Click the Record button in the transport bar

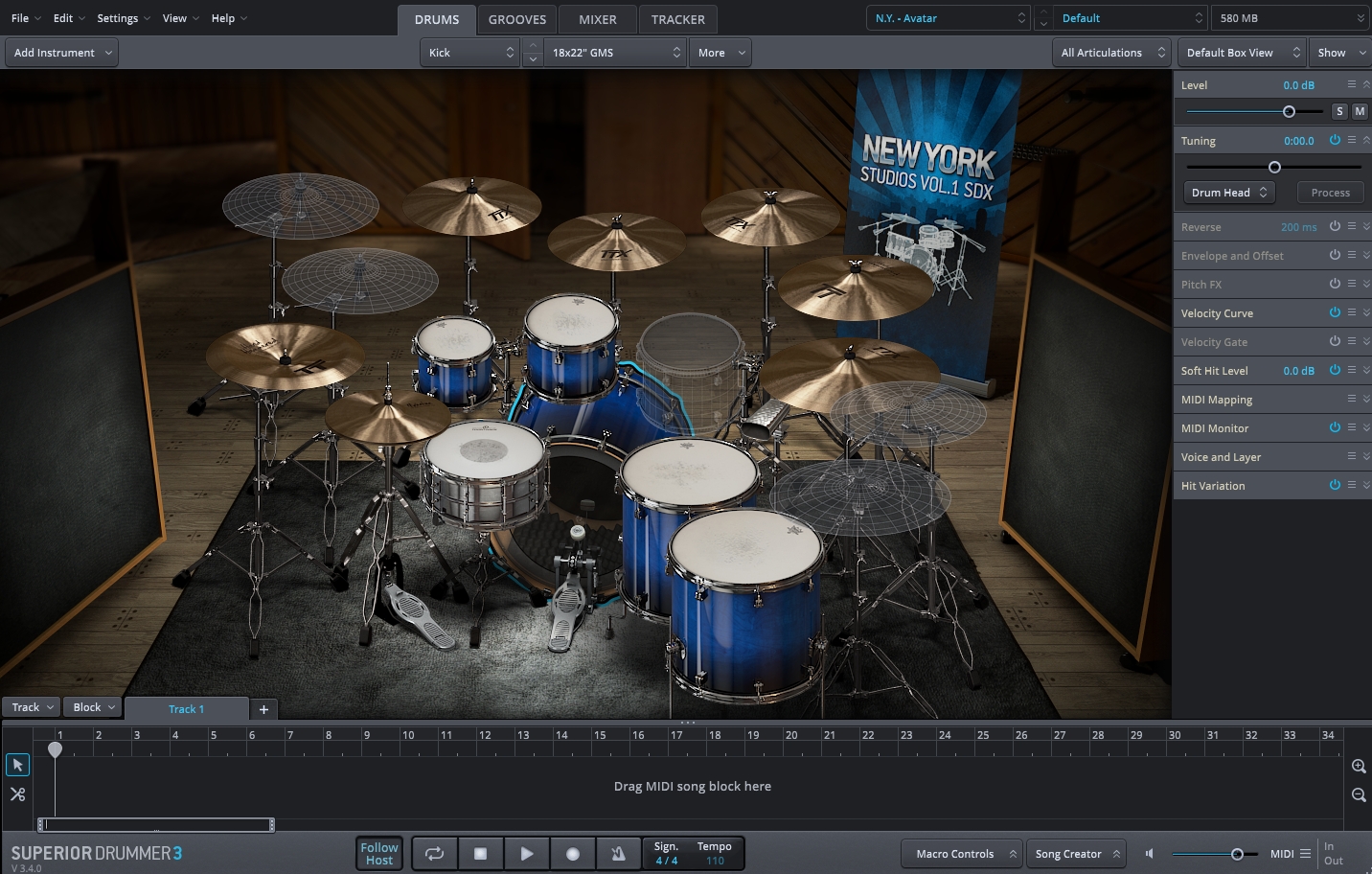(x=572, y=853)
